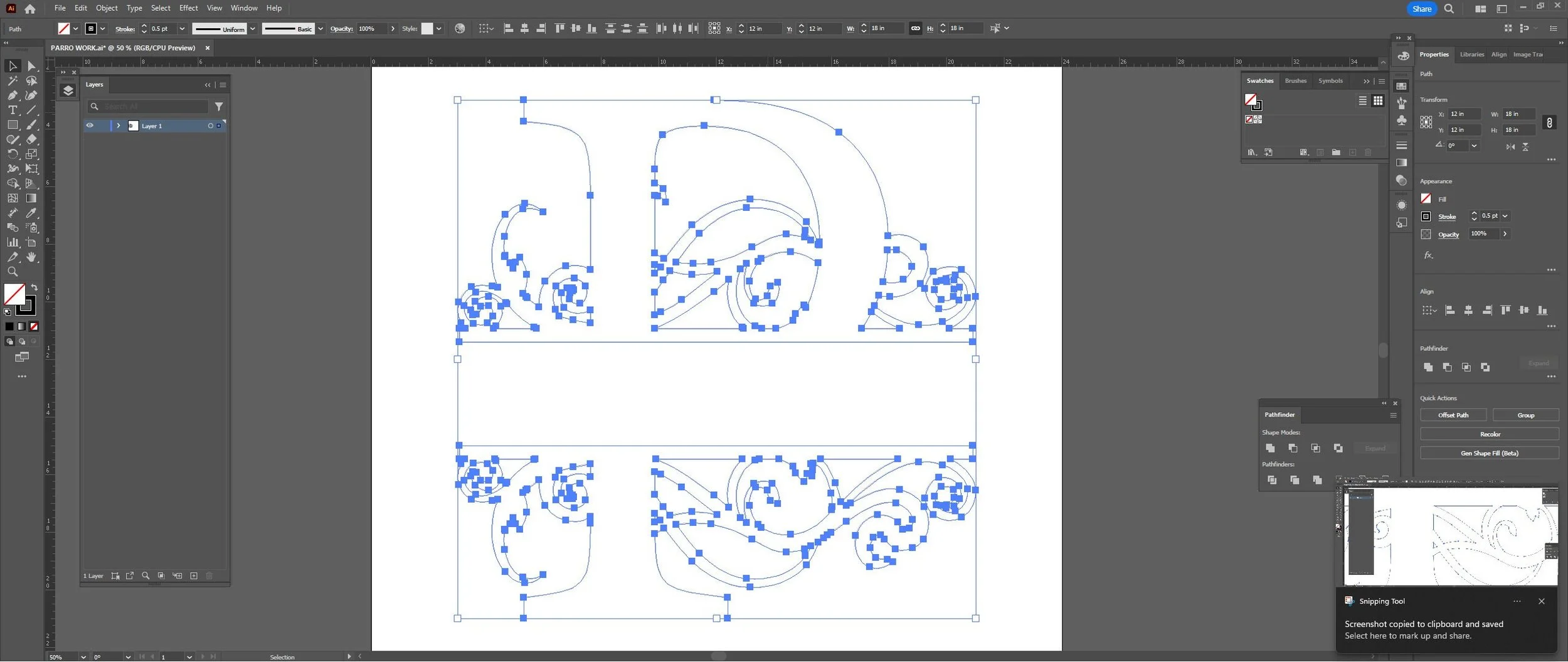Click Layer 1 target circle indicator
The height and width of the screenshot is (662, 1568).
click(210, 125)
